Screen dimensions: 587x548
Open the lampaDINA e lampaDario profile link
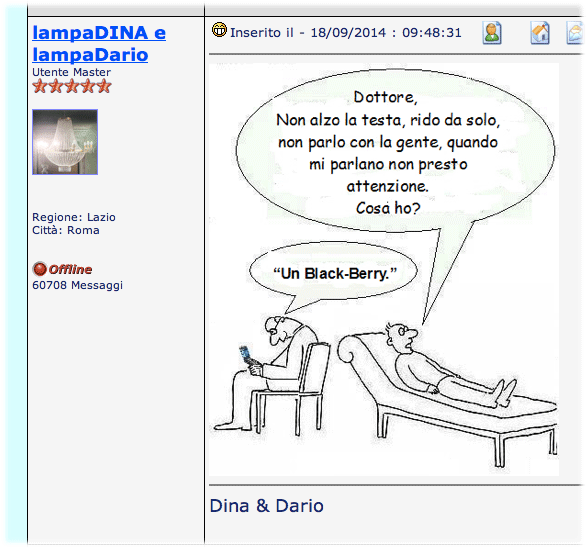point(99,43)
